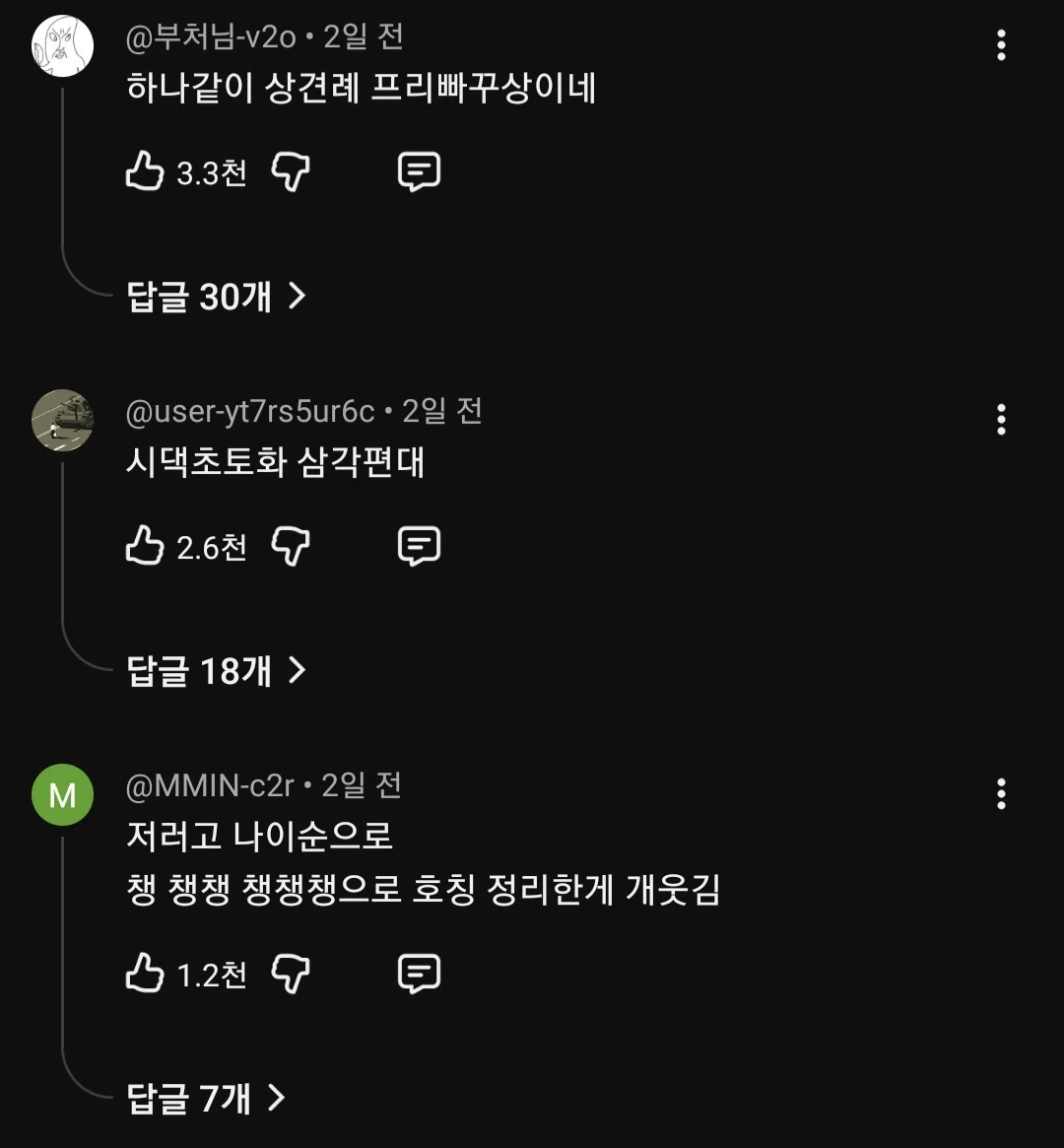Screen dimensions: 1064x1148
Task: Reply to the @MMIN-c2r comment
Action: (x=419, y=974)
